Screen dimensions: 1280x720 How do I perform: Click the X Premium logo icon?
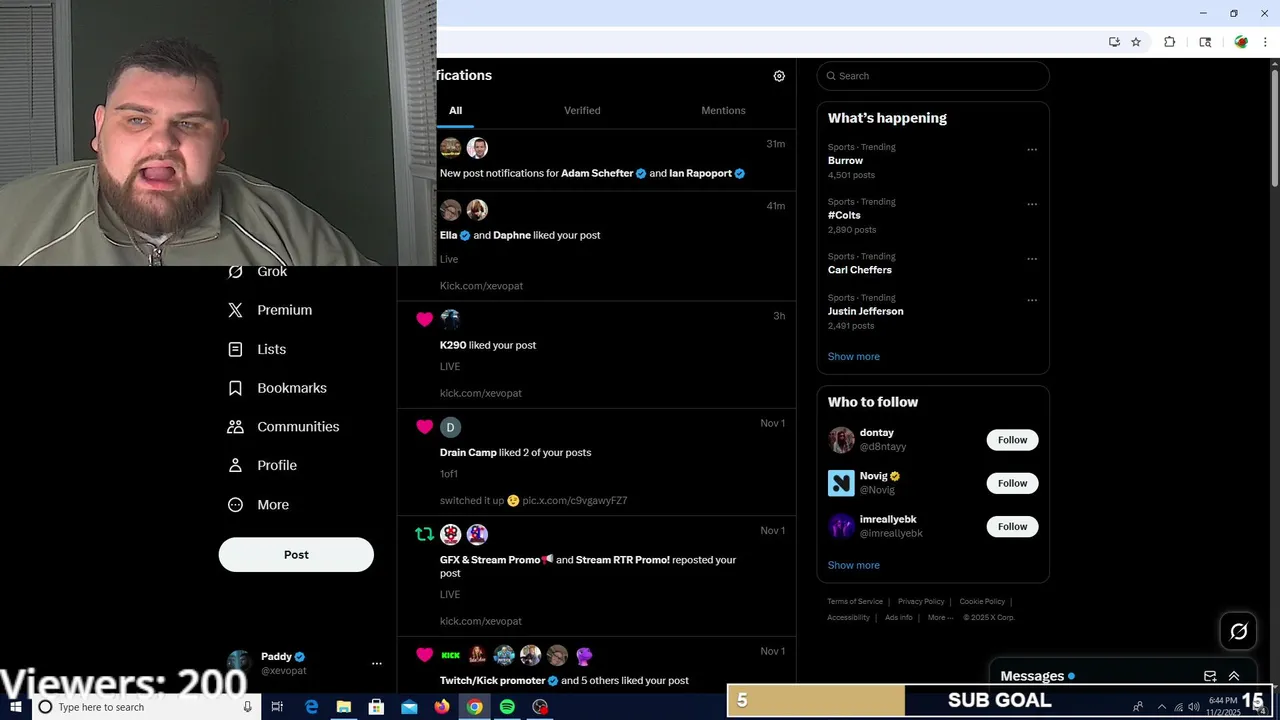click(235, 310)
